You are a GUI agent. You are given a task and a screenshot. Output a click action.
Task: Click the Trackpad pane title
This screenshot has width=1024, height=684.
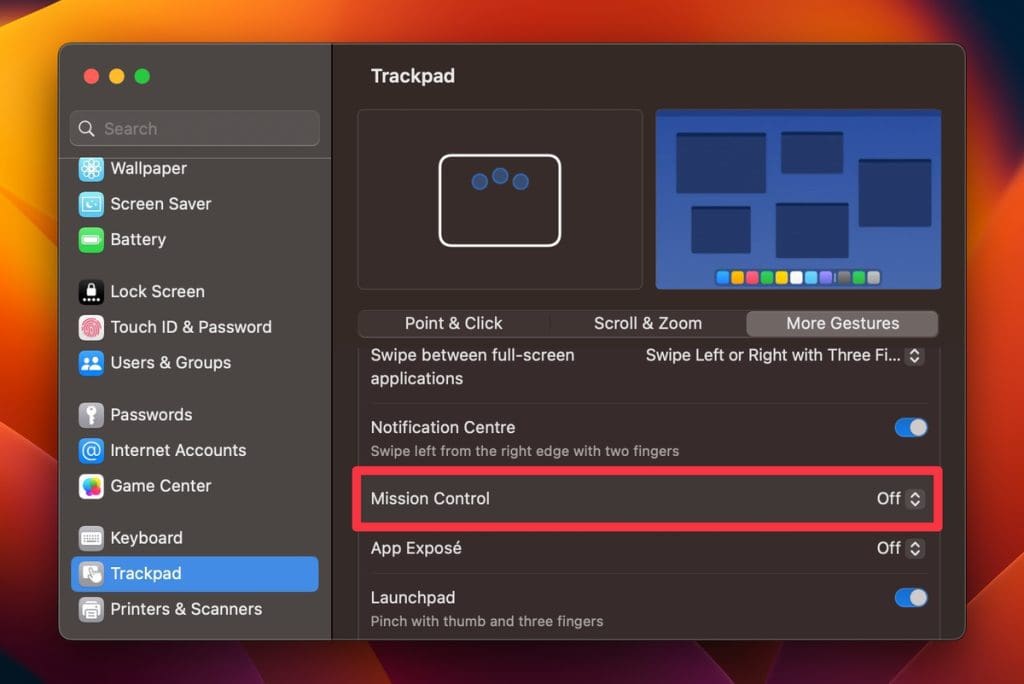(x=413, y=76)
